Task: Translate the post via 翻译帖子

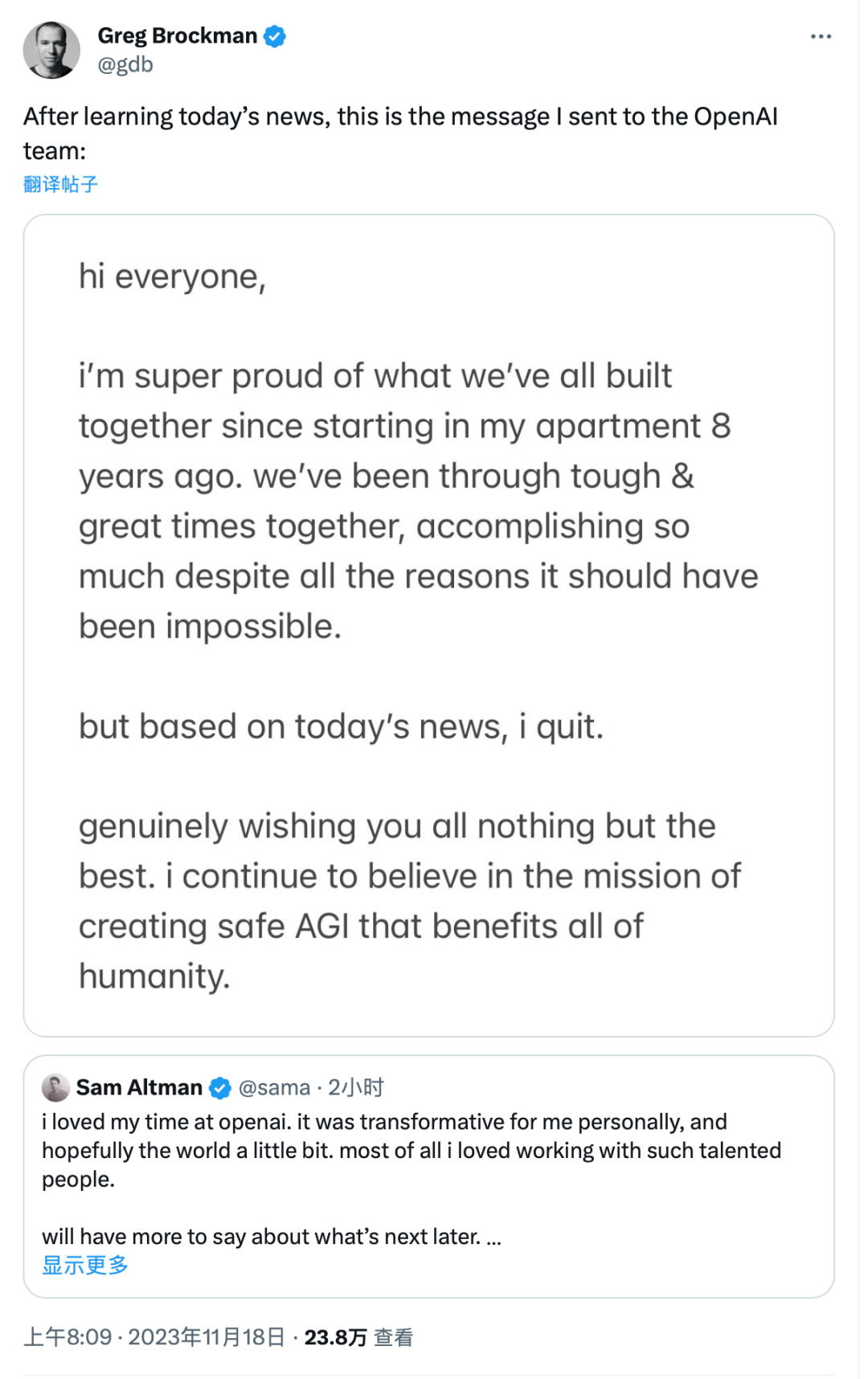Action: [60, 184]
